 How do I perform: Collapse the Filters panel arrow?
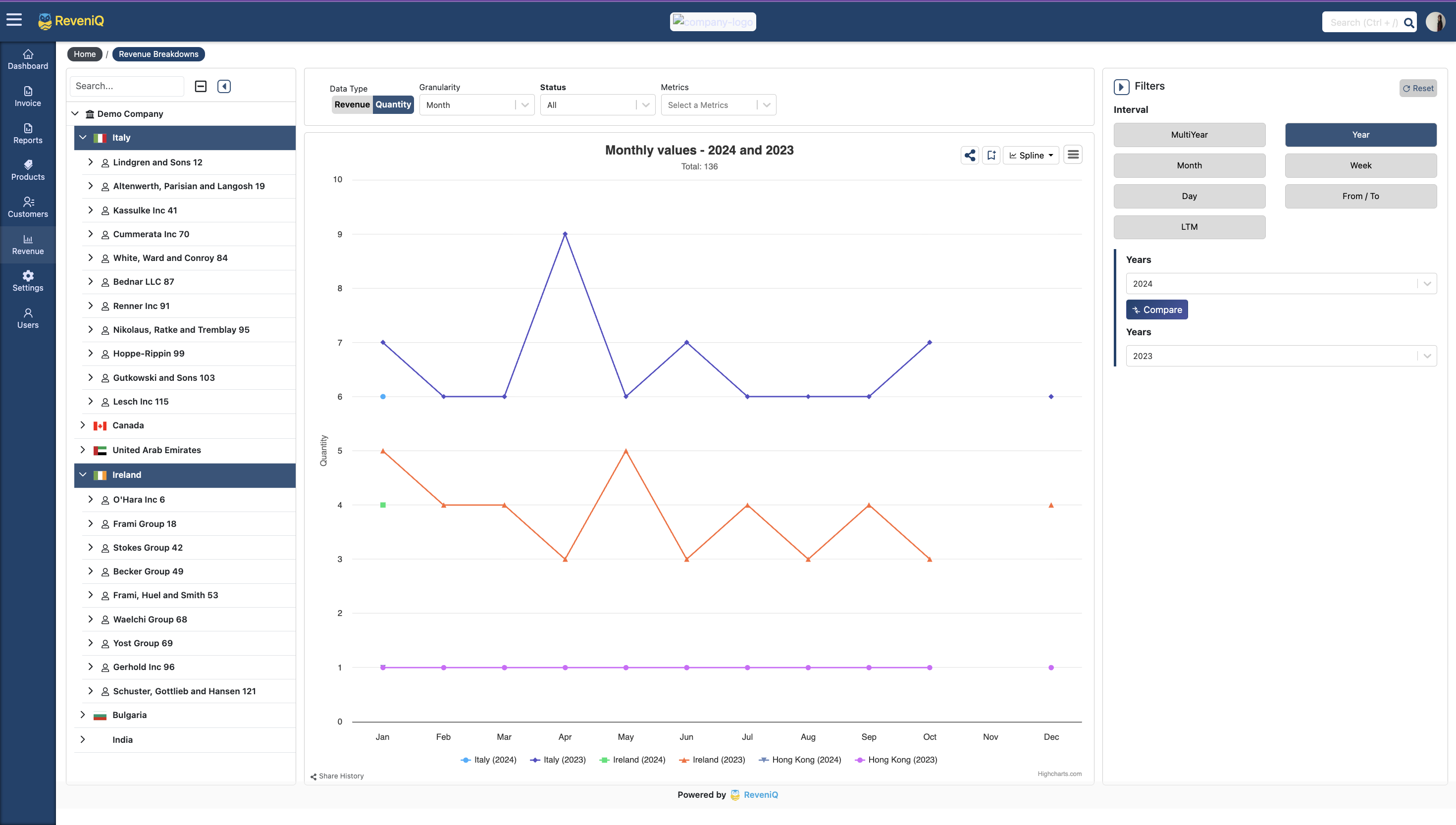tap(1121, 87)
